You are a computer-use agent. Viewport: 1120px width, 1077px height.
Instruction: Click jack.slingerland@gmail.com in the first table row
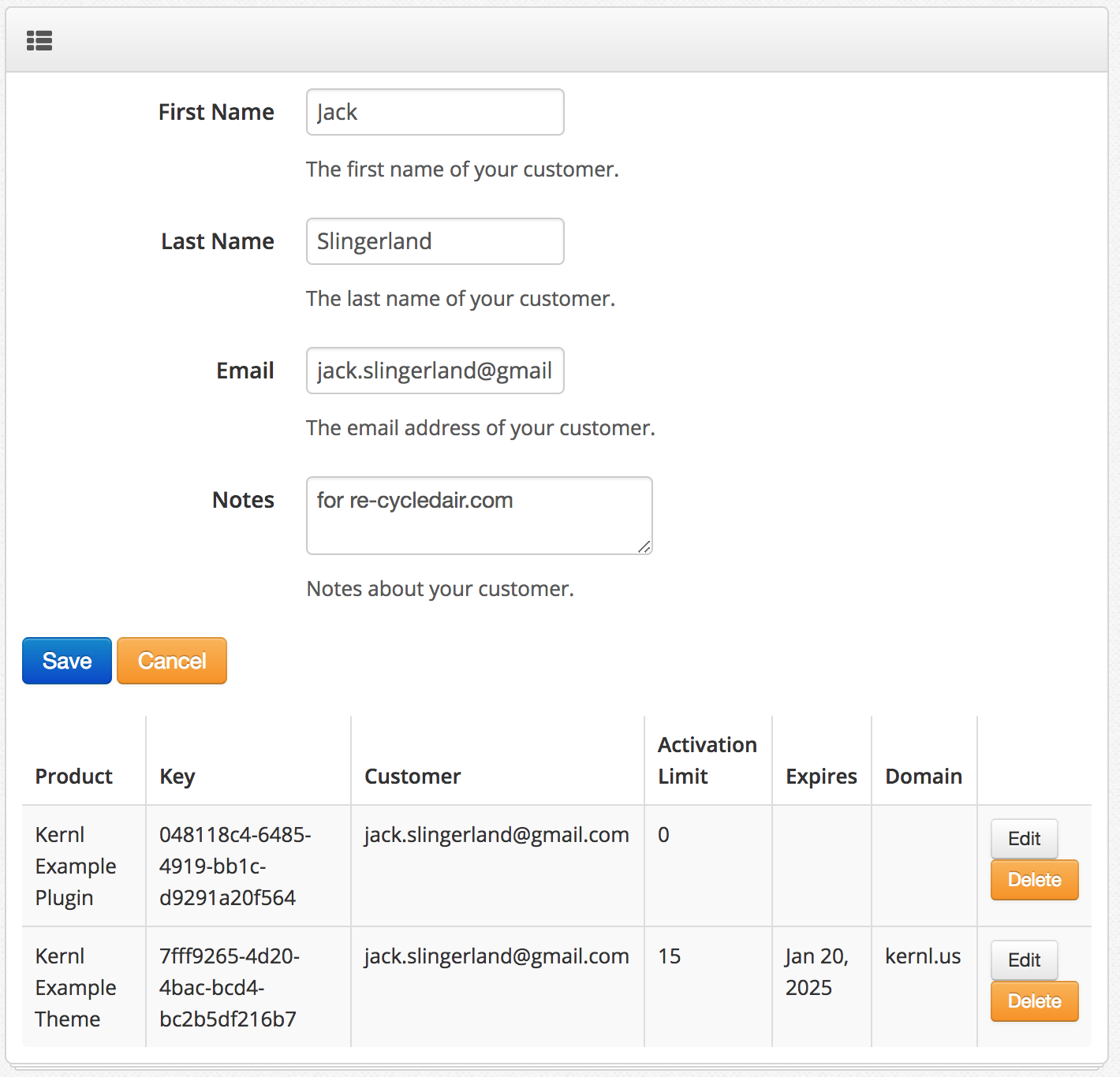coord(495,834)
